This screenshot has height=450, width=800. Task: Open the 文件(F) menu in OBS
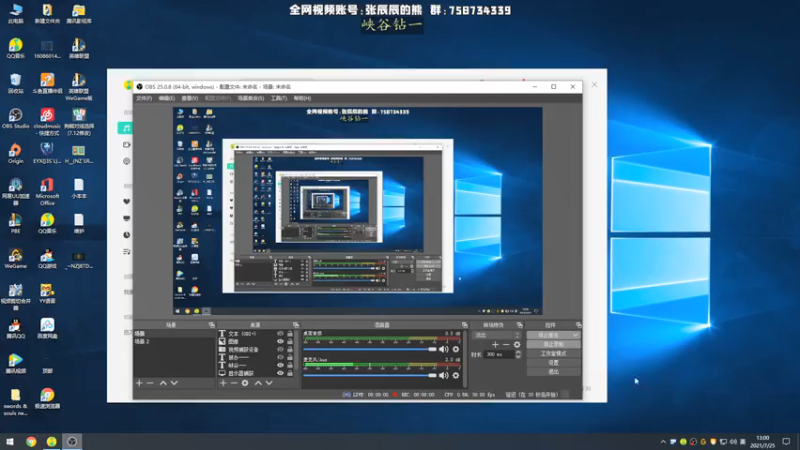point(144,98)
